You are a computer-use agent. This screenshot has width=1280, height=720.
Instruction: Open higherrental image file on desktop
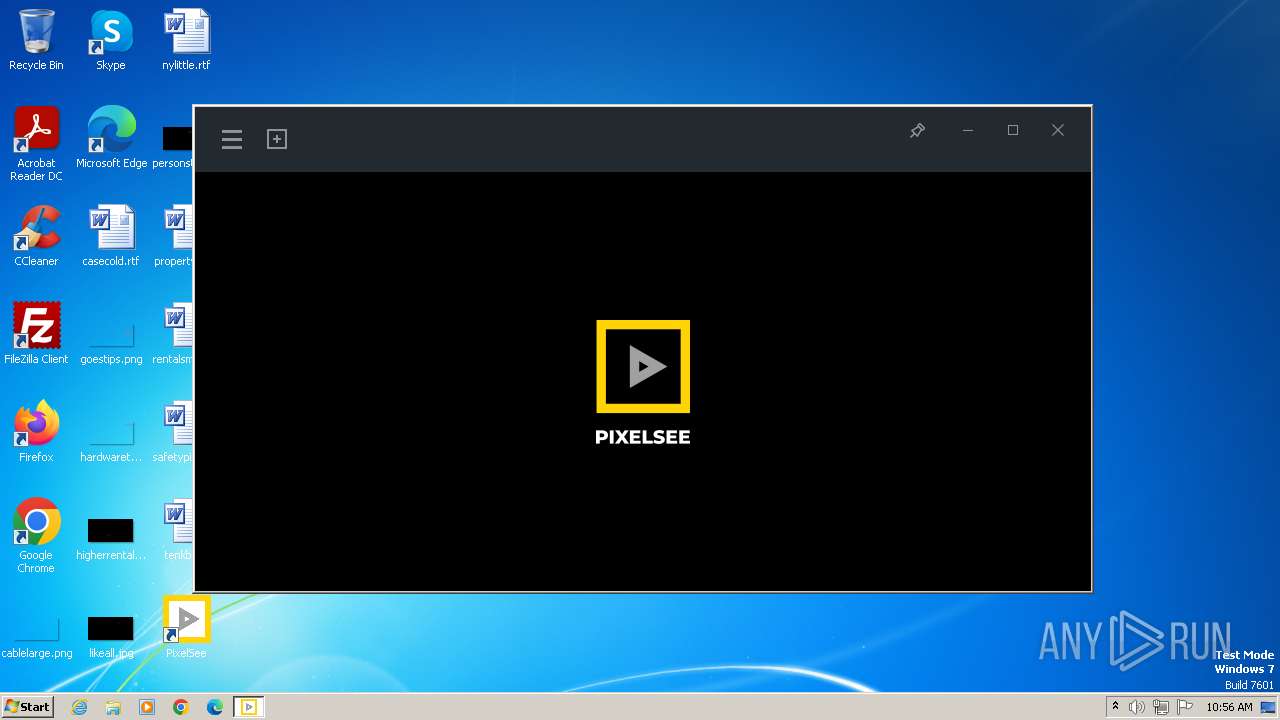(x=111, y=538)
